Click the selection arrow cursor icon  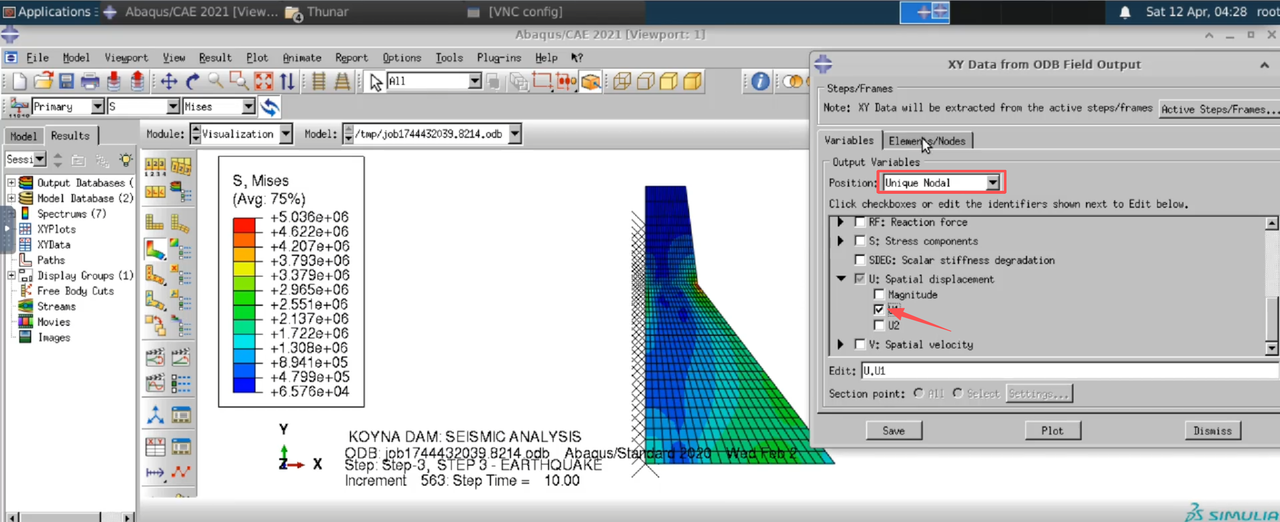pos(376,82)
